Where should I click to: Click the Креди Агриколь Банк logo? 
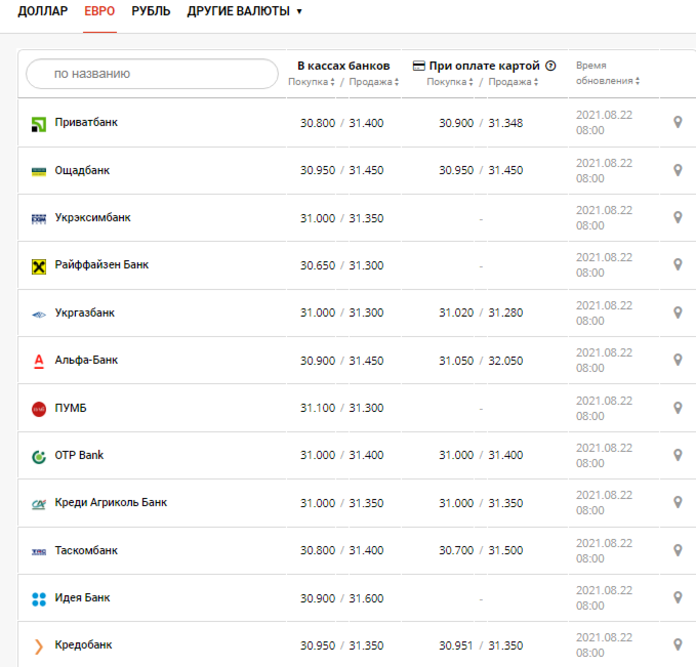click(x=39, y=504)
